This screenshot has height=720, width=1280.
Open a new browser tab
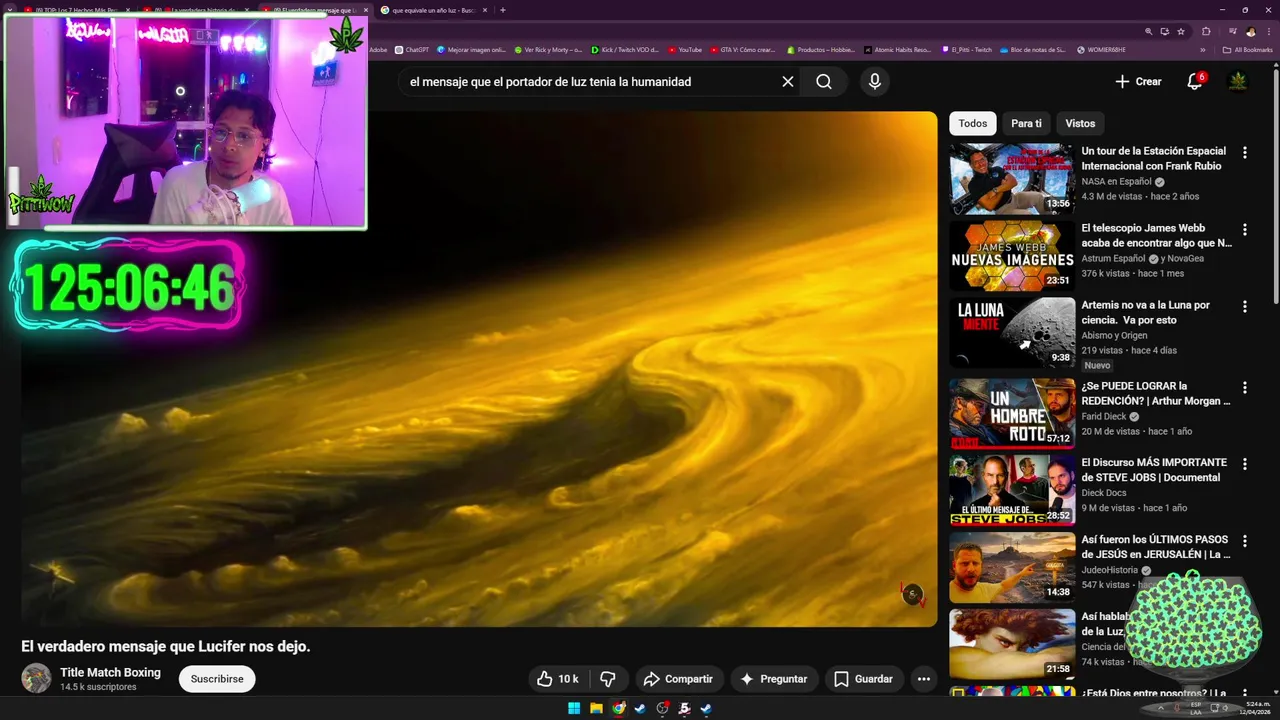(502, 10)
